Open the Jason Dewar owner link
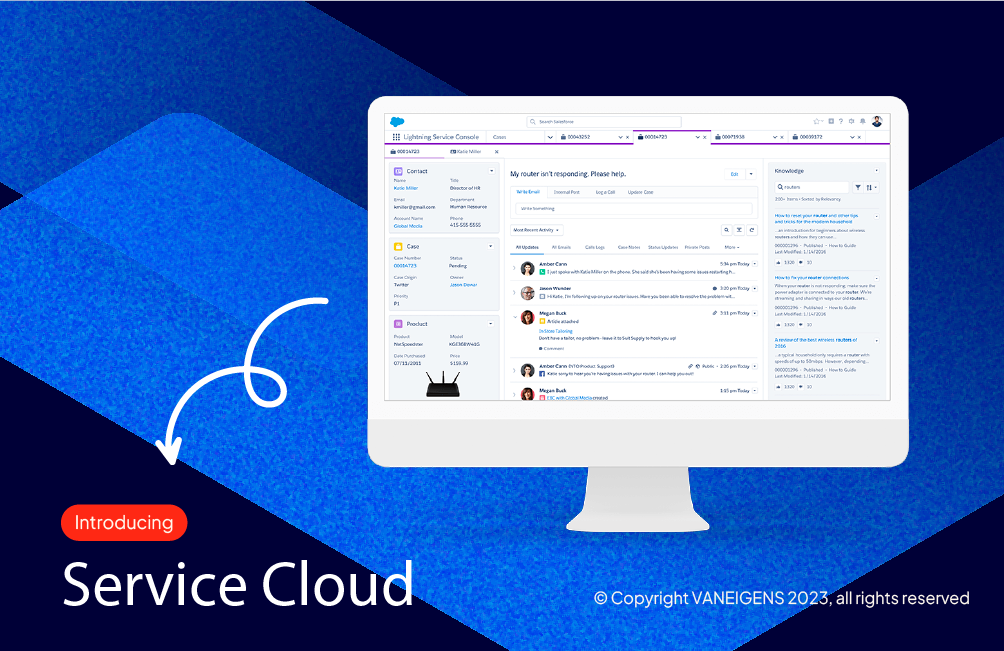This screenshot has width=1004, height=651. coord(464,285)
